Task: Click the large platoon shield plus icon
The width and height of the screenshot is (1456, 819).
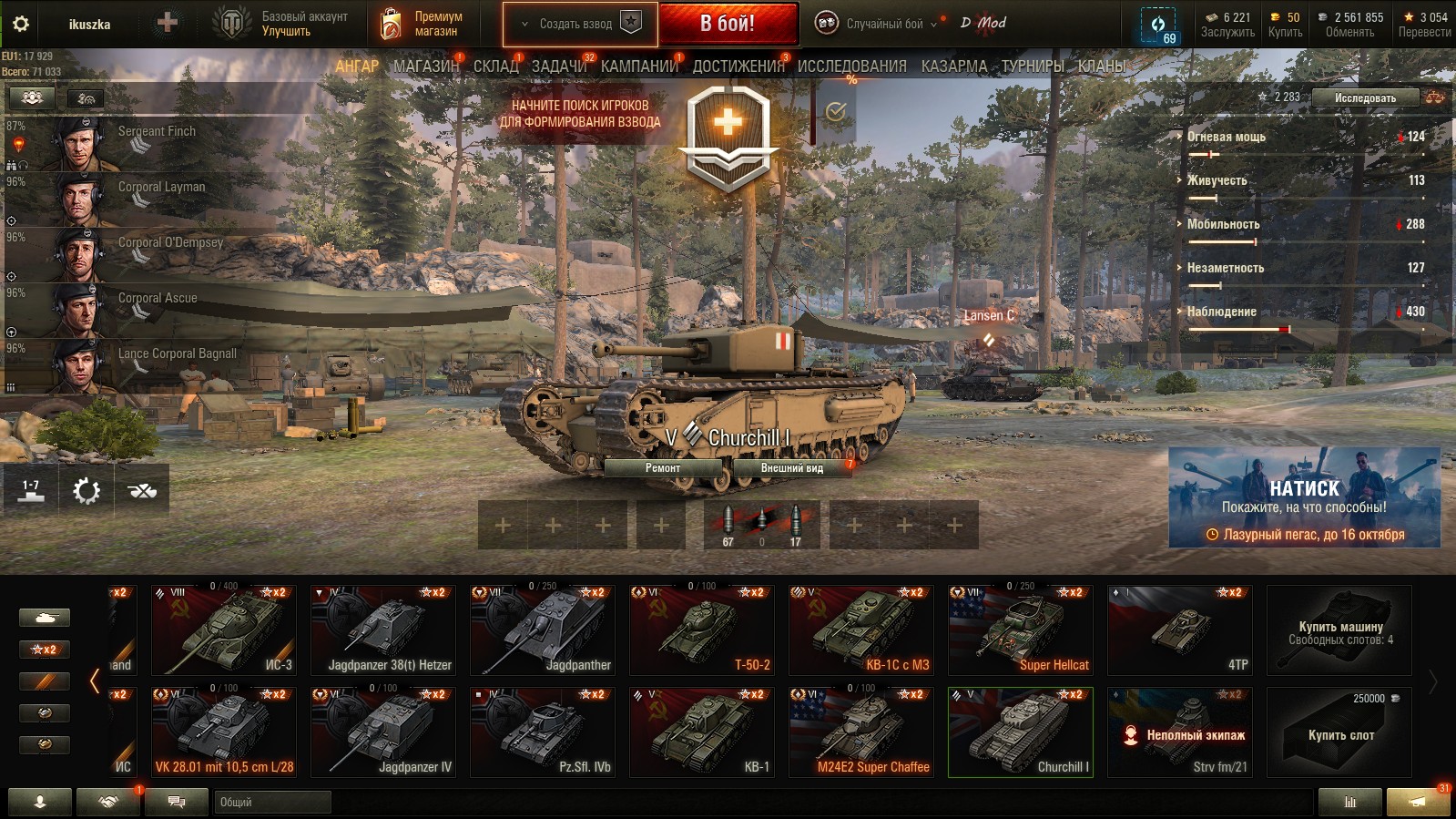Action: [x=728, y=135]
